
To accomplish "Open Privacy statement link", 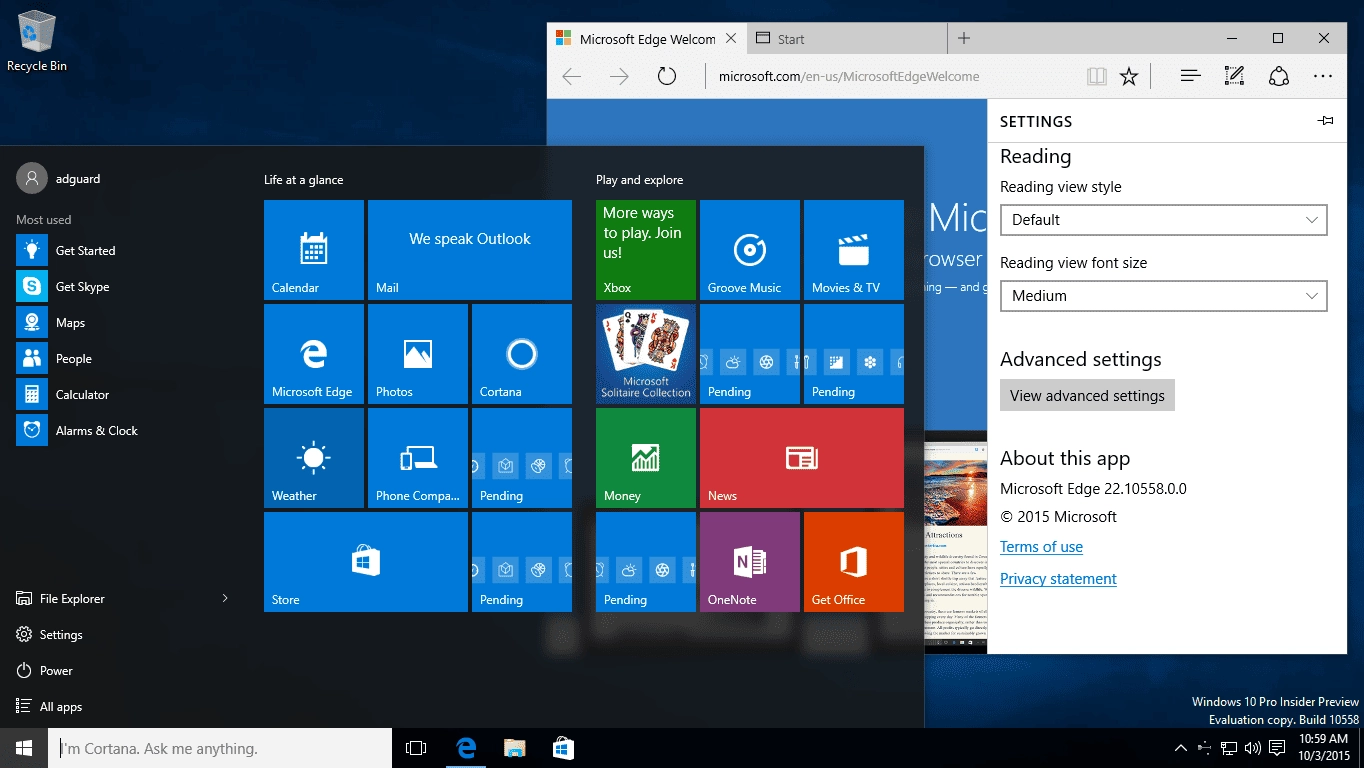I will [x=1058, y=579].
